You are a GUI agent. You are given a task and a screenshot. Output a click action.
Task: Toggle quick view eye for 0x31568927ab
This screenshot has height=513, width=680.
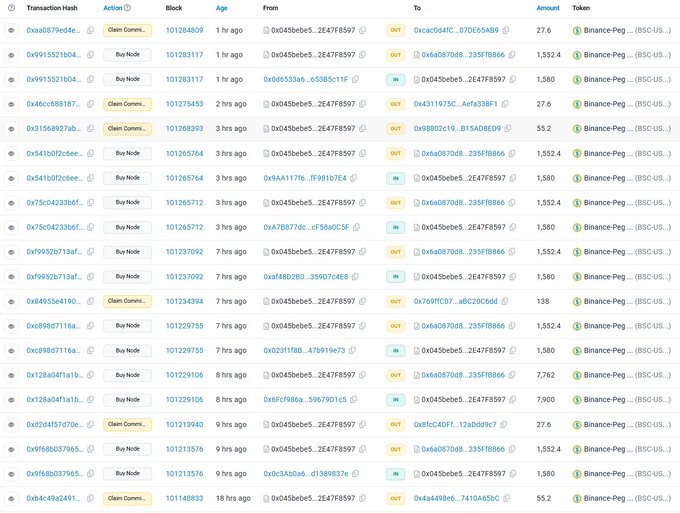[x=11, y=129]
